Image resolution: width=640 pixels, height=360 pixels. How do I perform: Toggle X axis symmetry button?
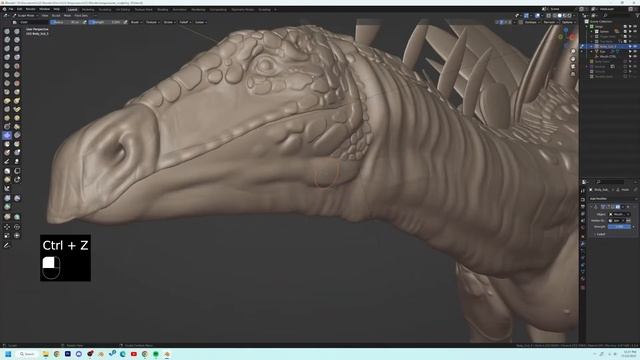pyautogui.click(x=501, y=22)
